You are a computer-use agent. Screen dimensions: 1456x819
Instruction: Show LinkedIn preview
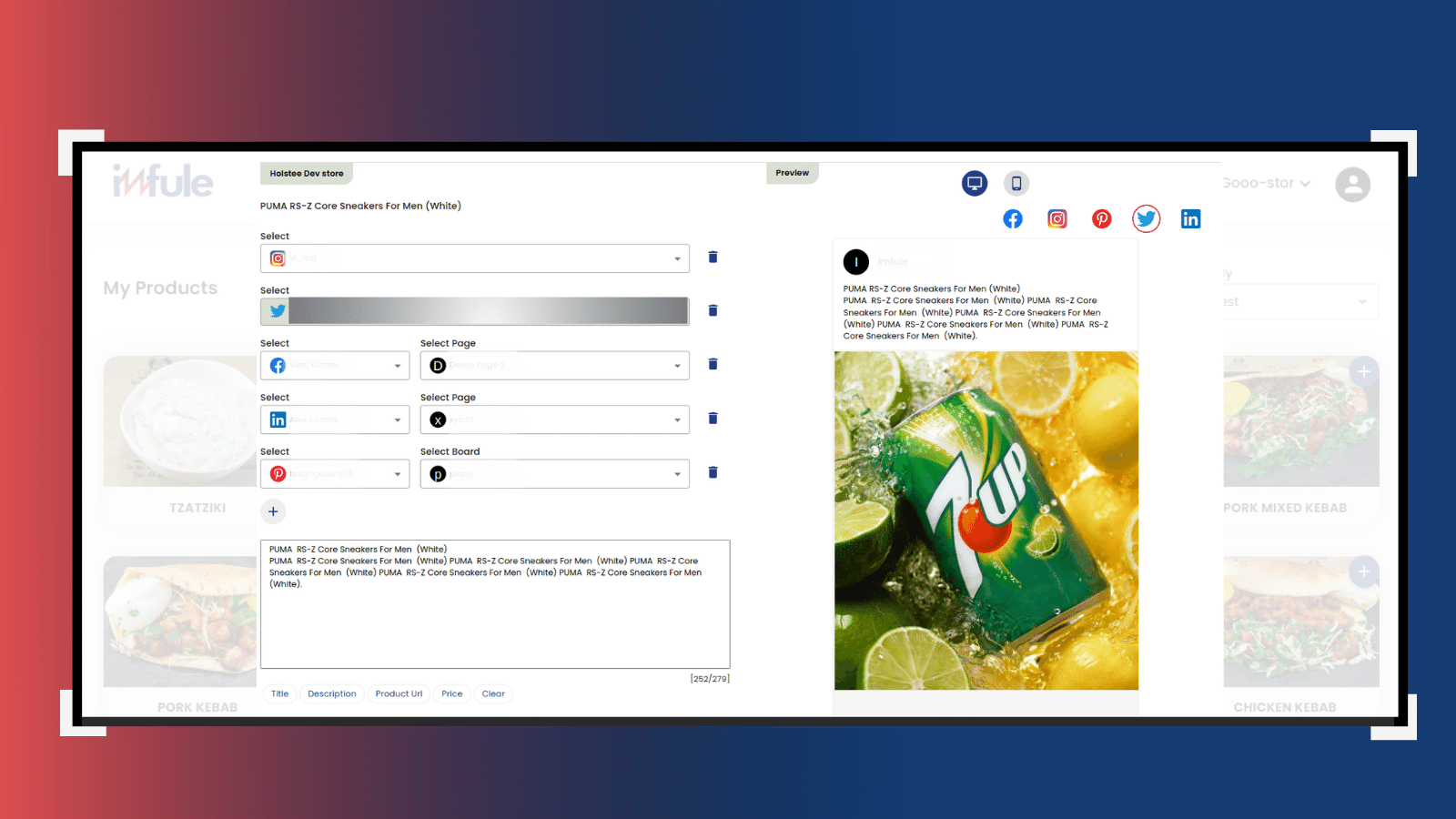(1190, 218)
